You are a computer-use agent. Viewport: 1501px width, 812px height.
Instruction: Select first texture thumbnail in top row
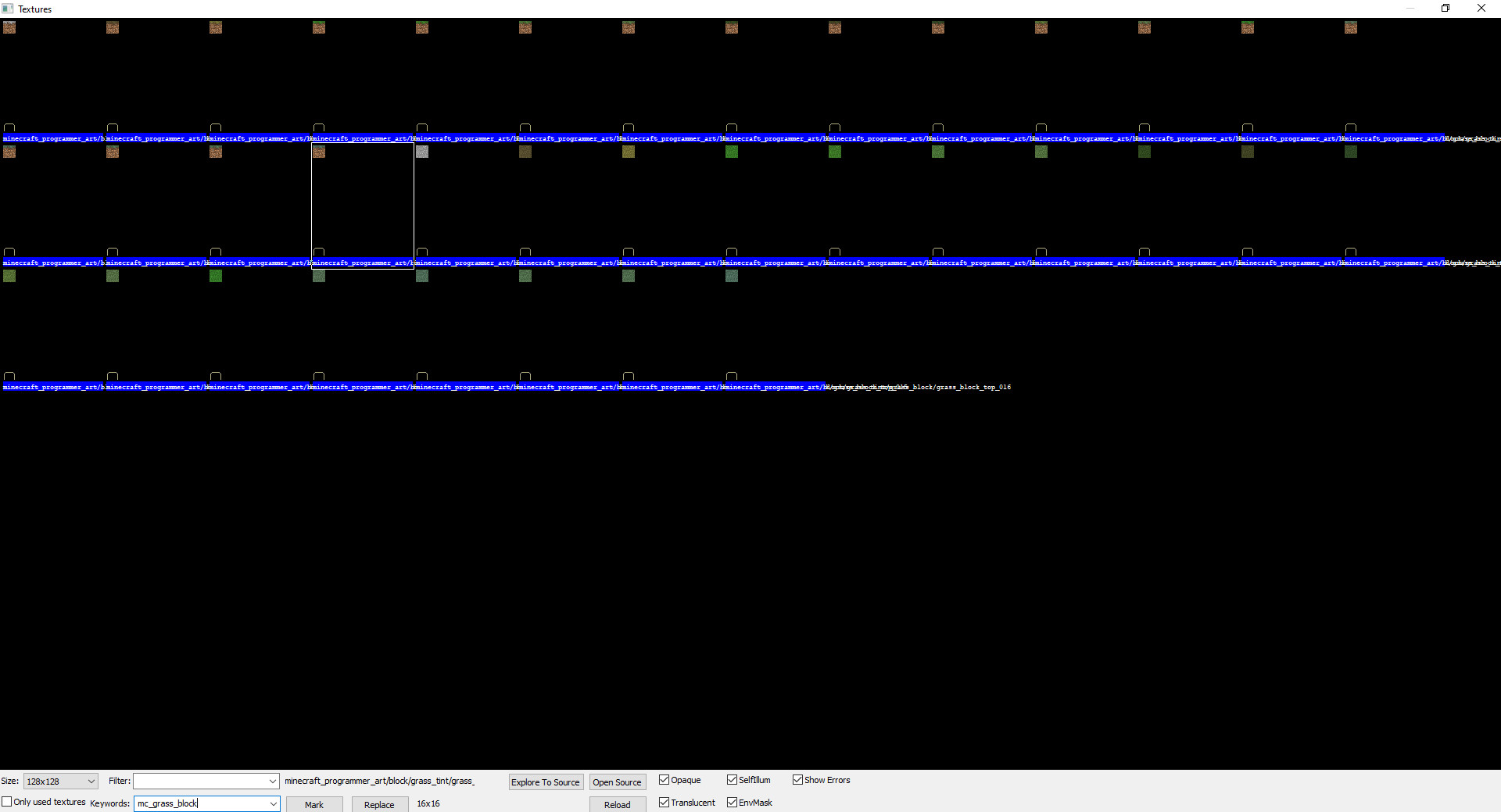[x=9, y=27]
